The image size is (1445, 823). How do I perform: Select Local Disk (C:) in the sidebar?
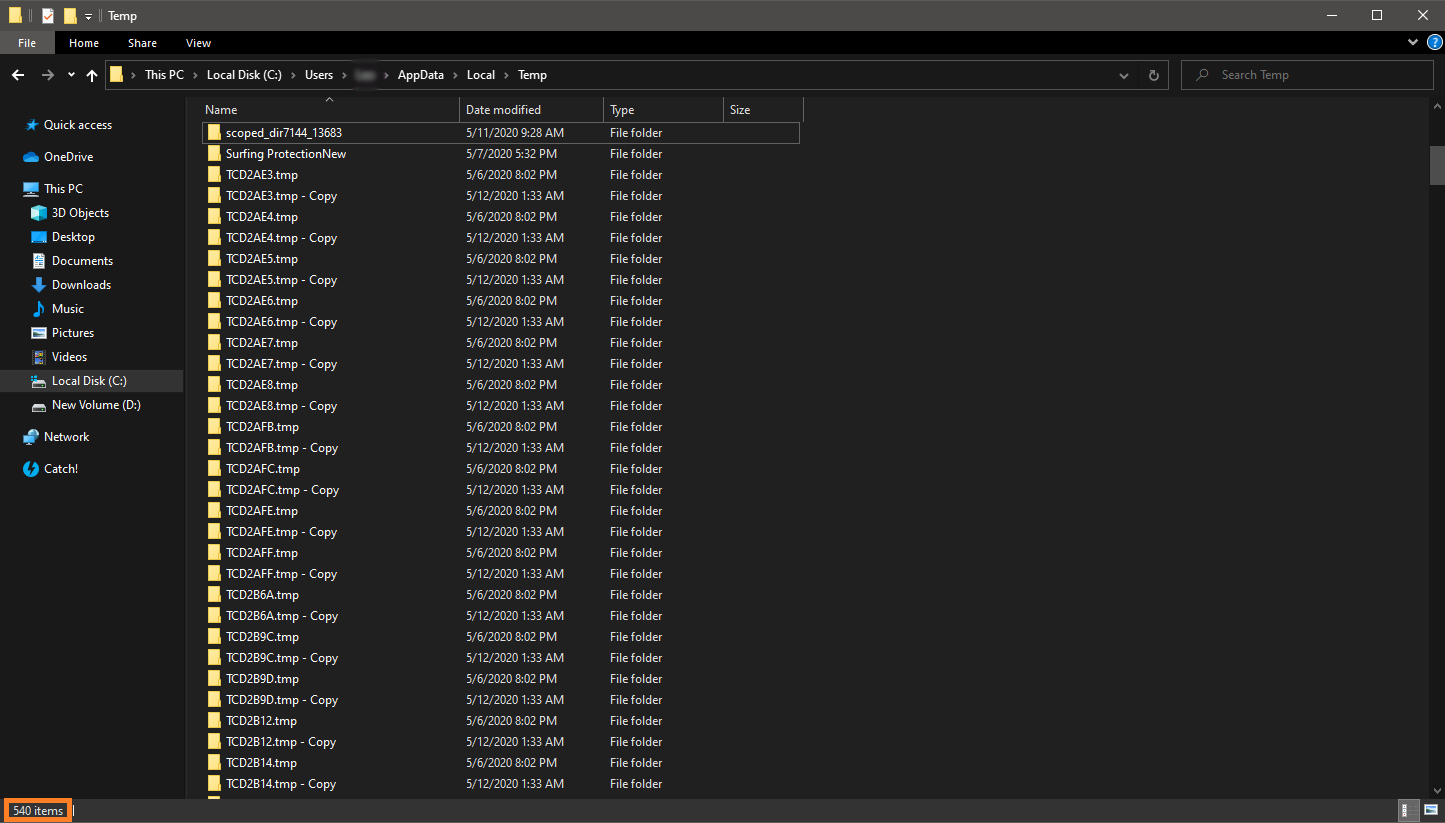point(89,381)
